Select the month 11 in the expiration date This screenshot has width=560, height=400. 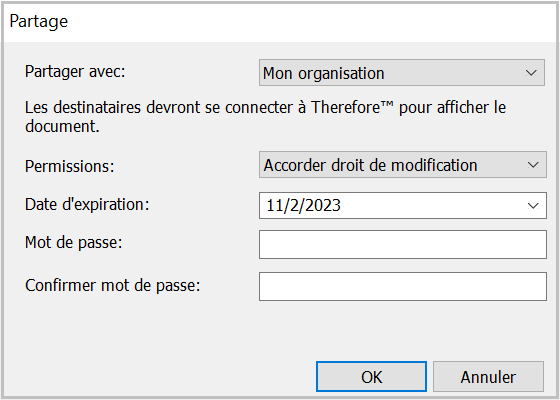click(274, 205)
